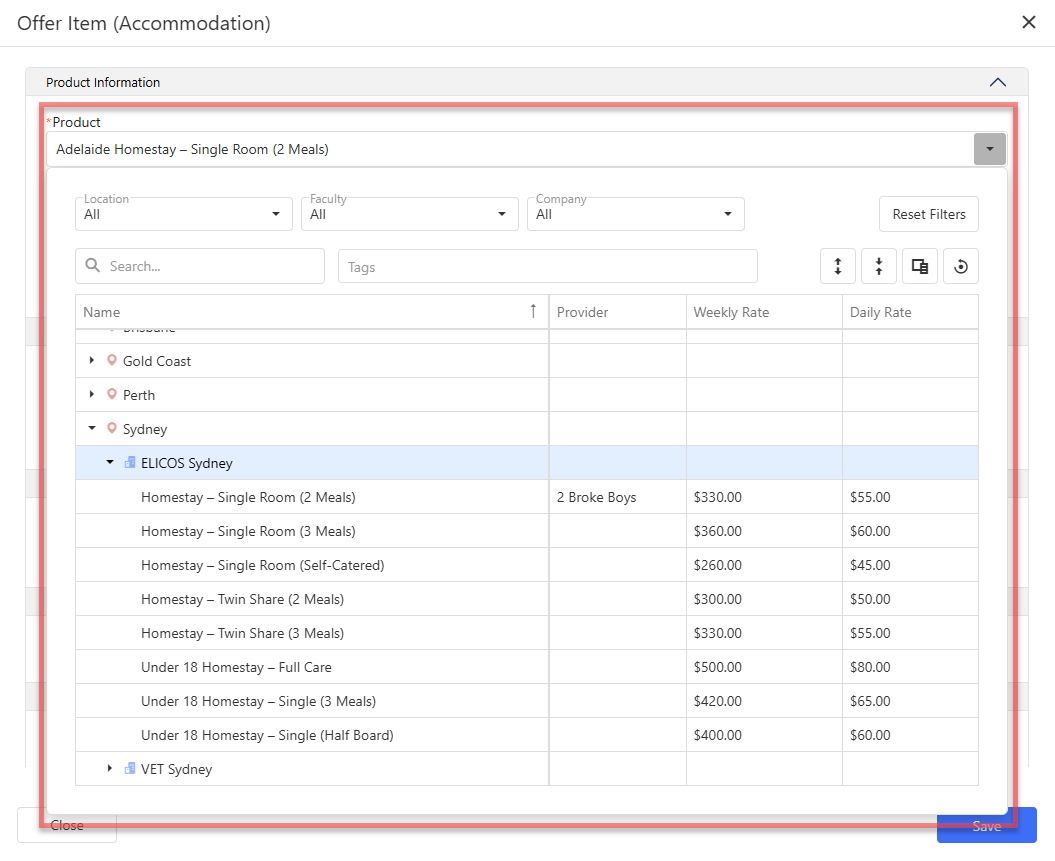Open the Company filter dropdown
The width and height of the screenshot is (1055, 861).
click(x=636, y=214)
